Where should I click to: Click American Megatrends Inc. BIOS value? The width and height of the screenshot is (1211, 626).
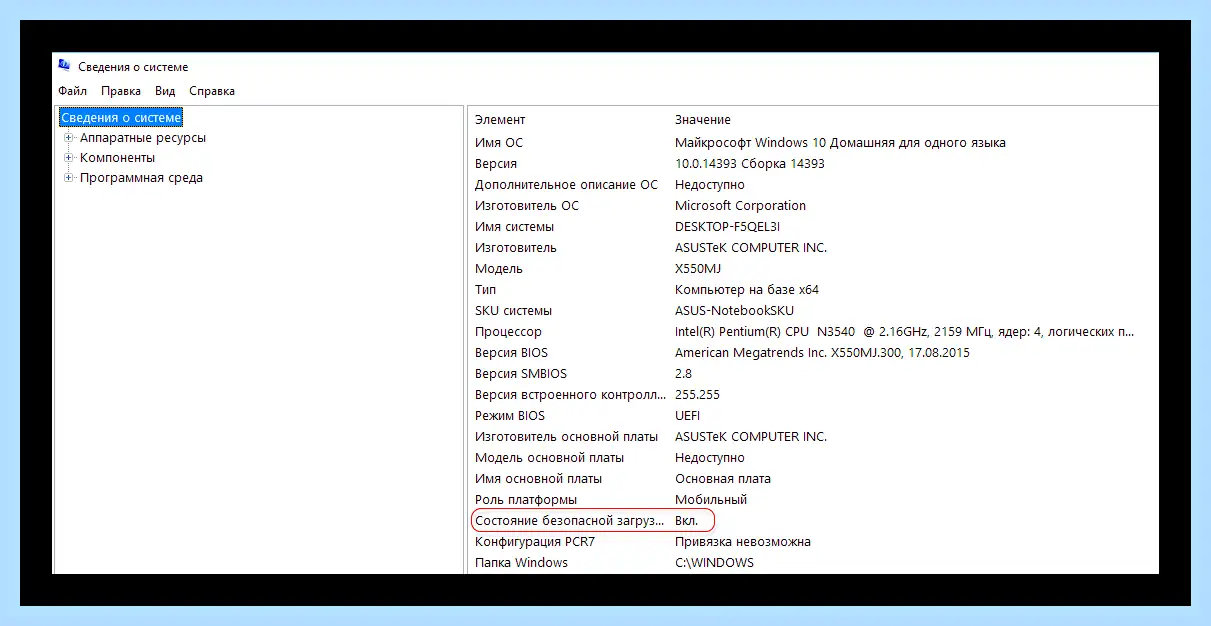[x=822, y=353]
